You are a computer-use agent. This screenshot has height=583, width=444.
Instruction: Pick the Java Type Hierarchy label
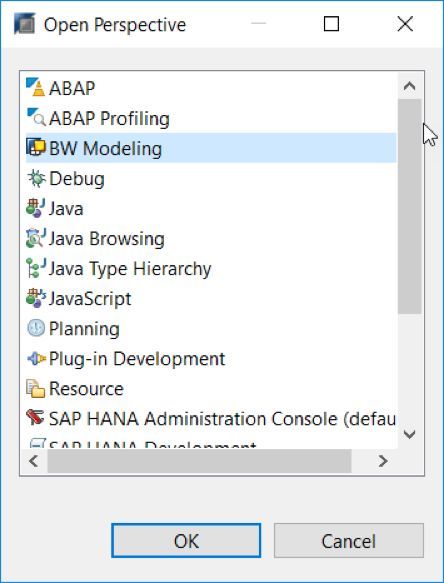(130, 269)
